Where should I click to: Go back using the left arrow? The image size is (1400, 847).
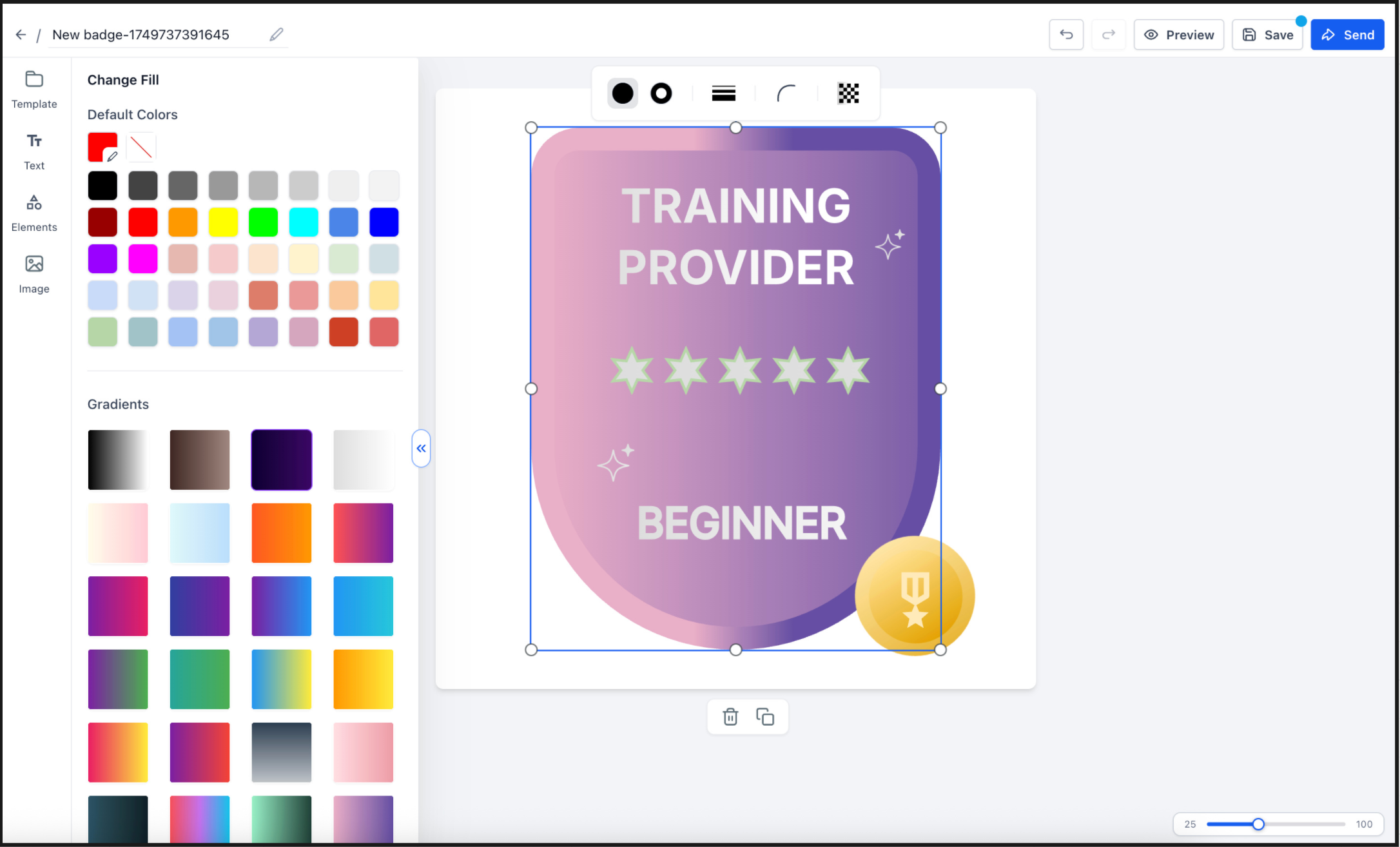[x=21, y=35]
